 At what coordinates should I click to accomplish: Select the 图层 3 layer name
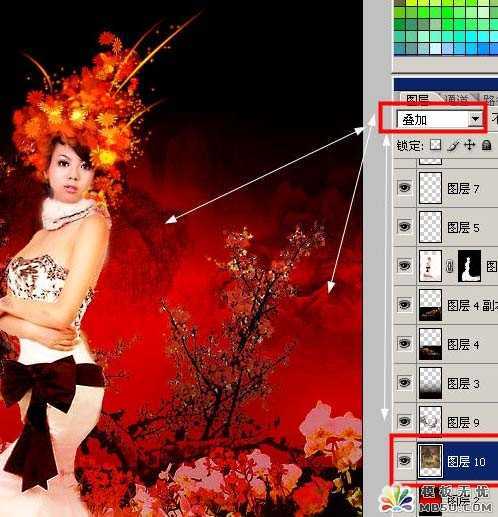point(463,384)
